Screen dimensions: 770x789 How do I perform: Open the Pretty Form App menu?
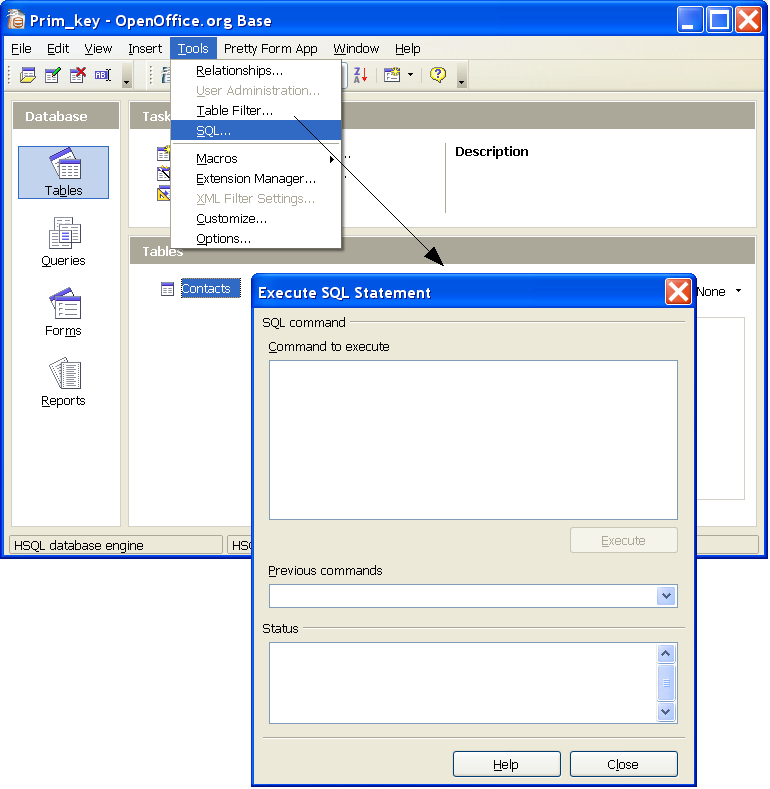pos(270,48)
